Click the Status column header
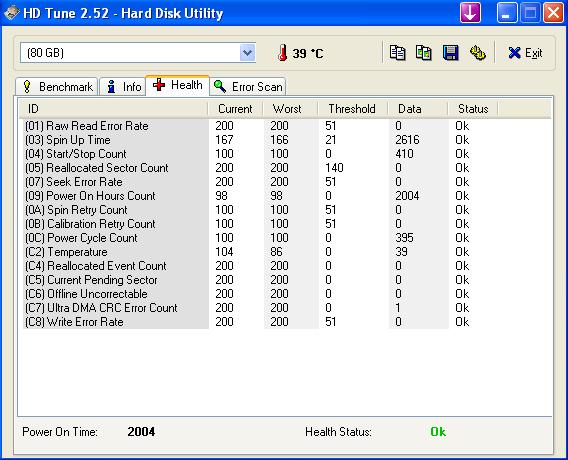This screenshot has width=568, height=460. point(473,109)
